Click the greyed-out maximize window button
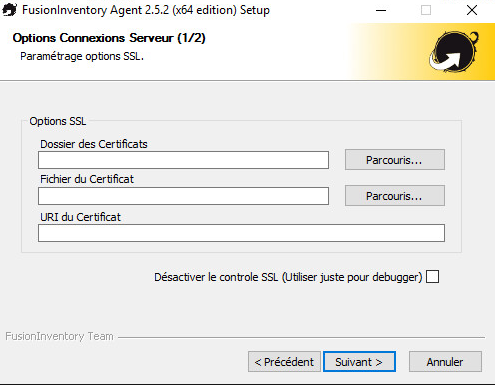 [x=426, y=10]
